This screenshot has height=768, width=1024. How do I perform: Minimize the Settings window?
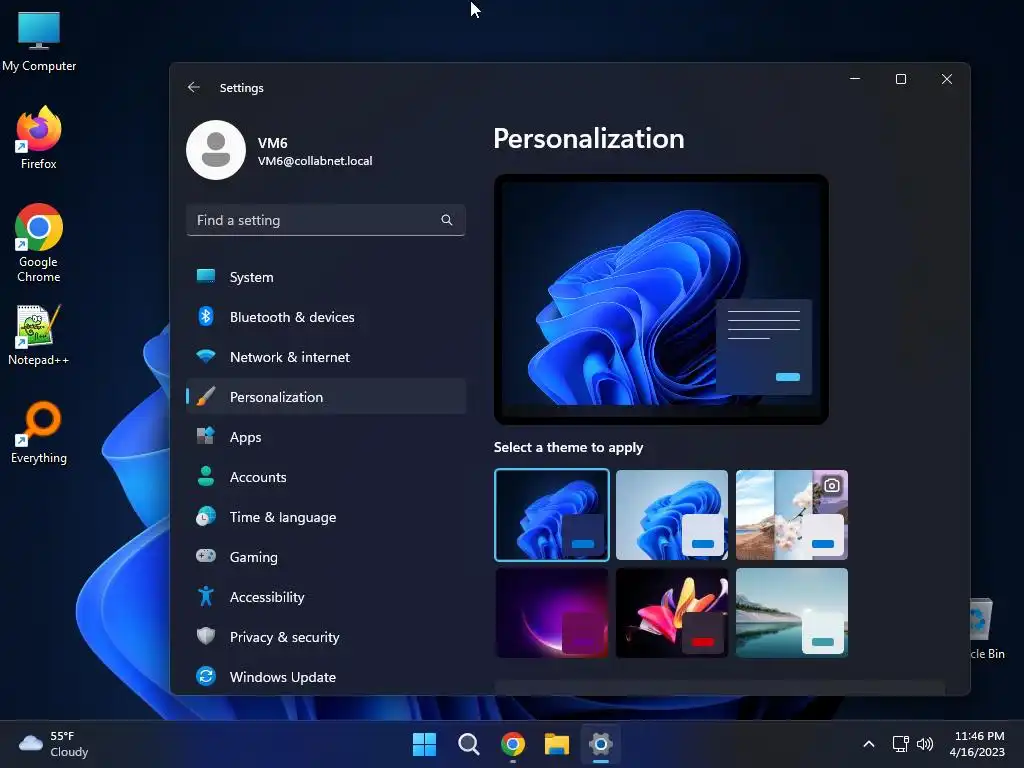[x=855, y=79]
